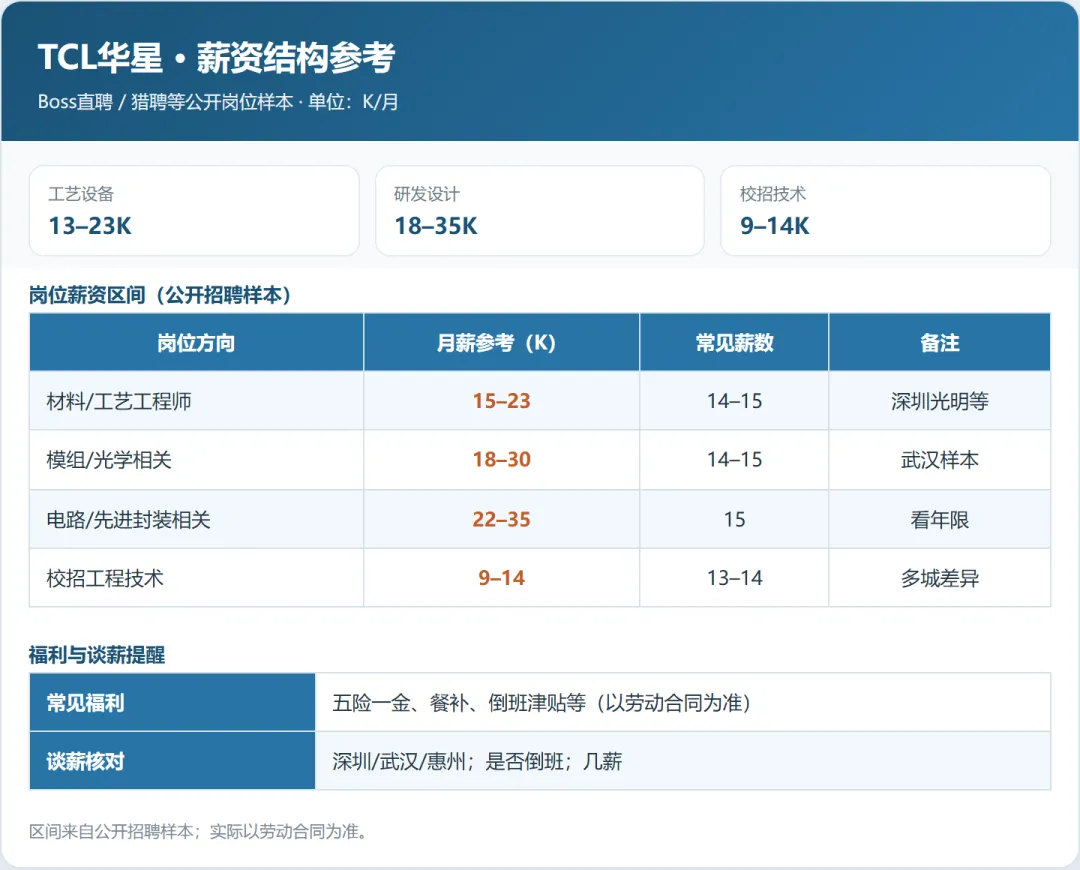
Task: Click 14–15 in the 材料/工艺工程师 row
Action: coord(734,402)
